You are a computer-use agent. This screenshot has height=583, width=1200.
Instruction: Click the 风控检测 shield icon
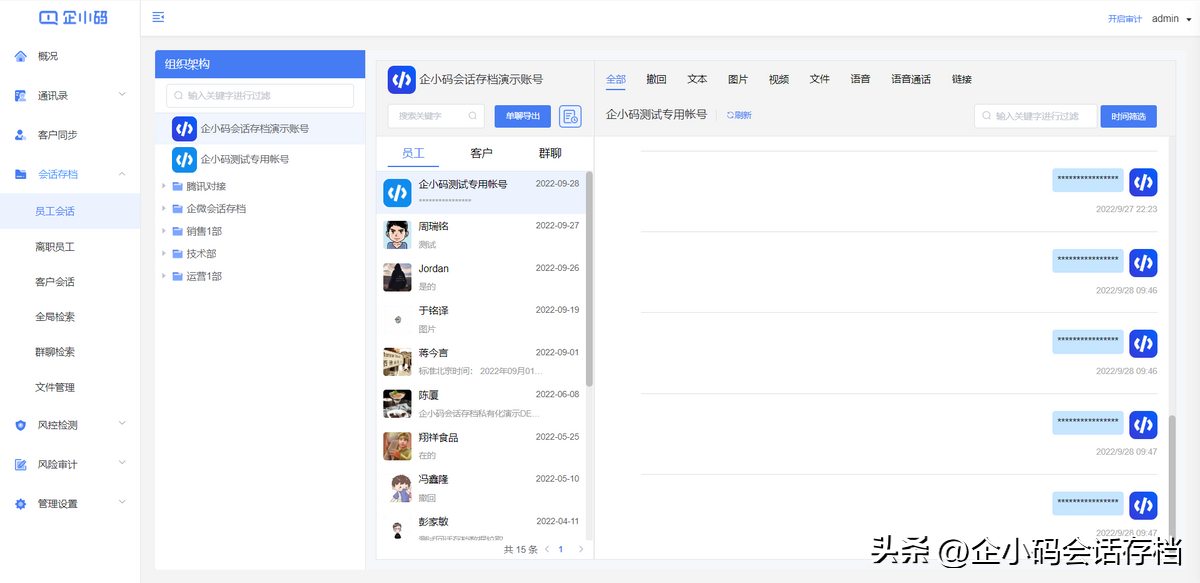tap(21, 425)
